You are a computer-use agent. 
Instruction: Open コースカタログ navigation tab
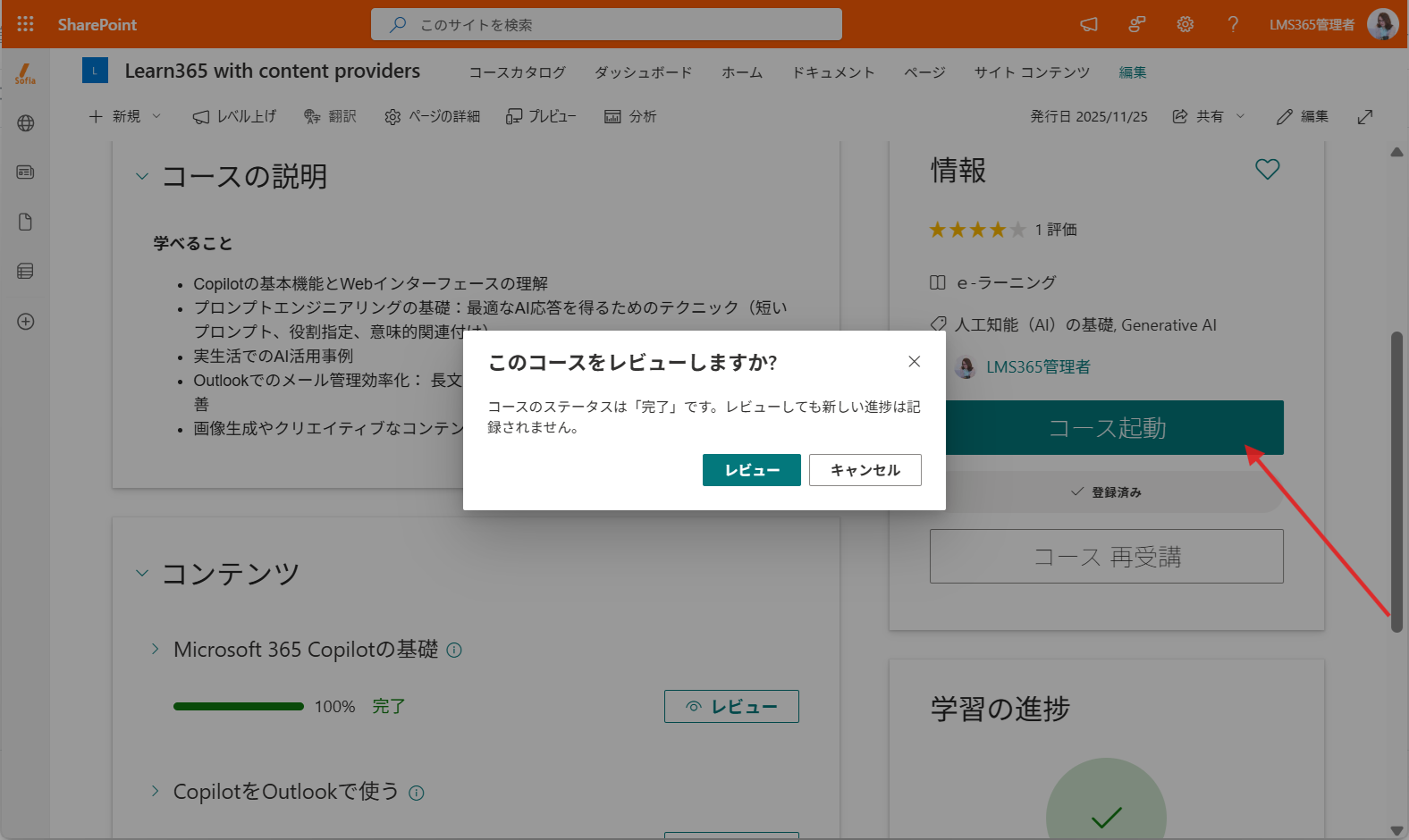[x=517, y=72]
